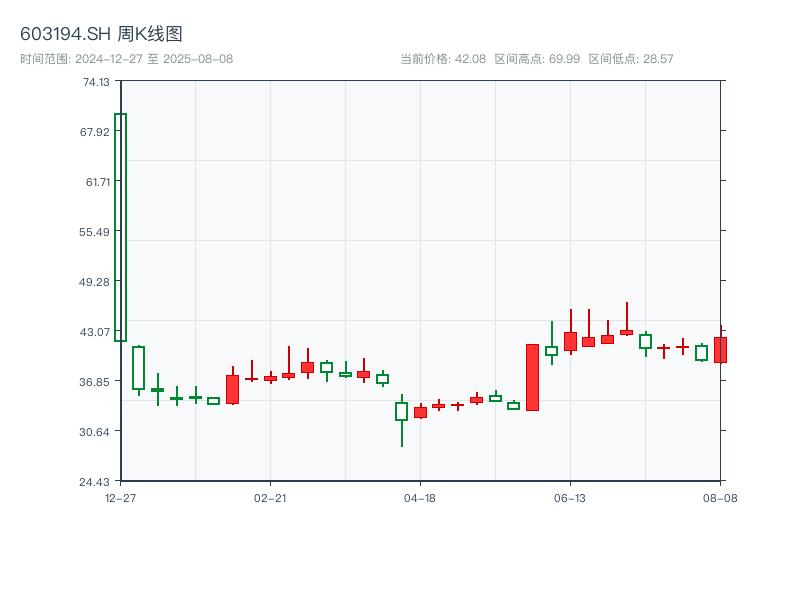Click the 55.49 y-axis price label
800x600 pixels.
coord(97,232)
